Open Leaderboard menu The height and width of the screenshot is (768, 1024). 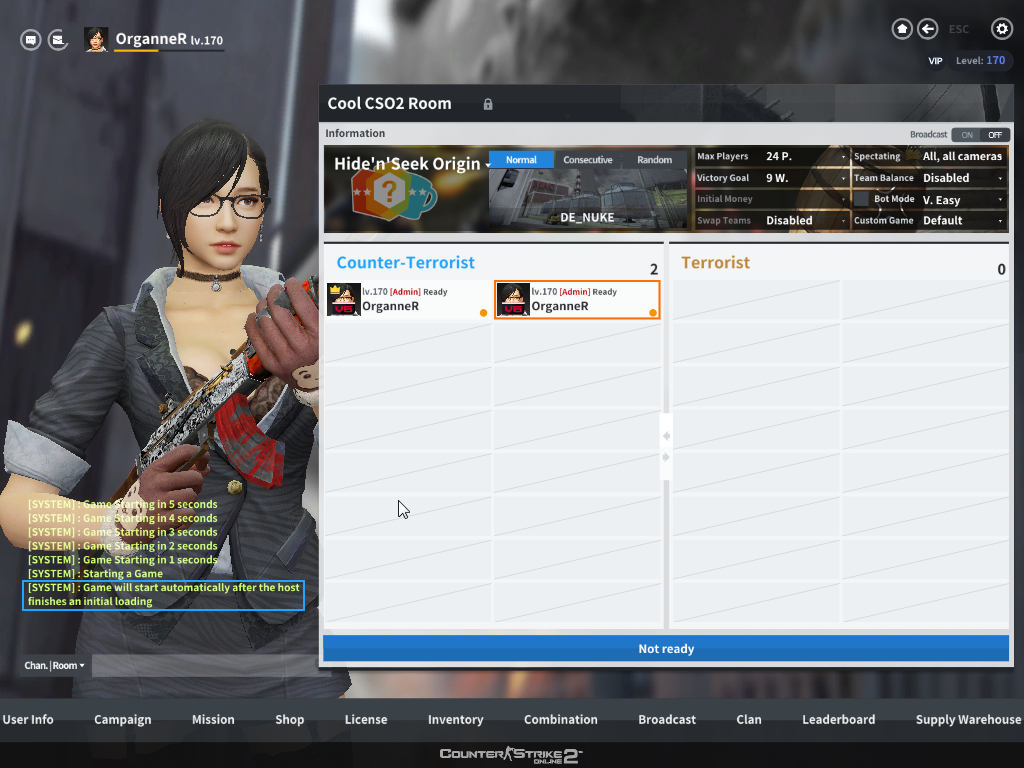click(x=839, y=720)
